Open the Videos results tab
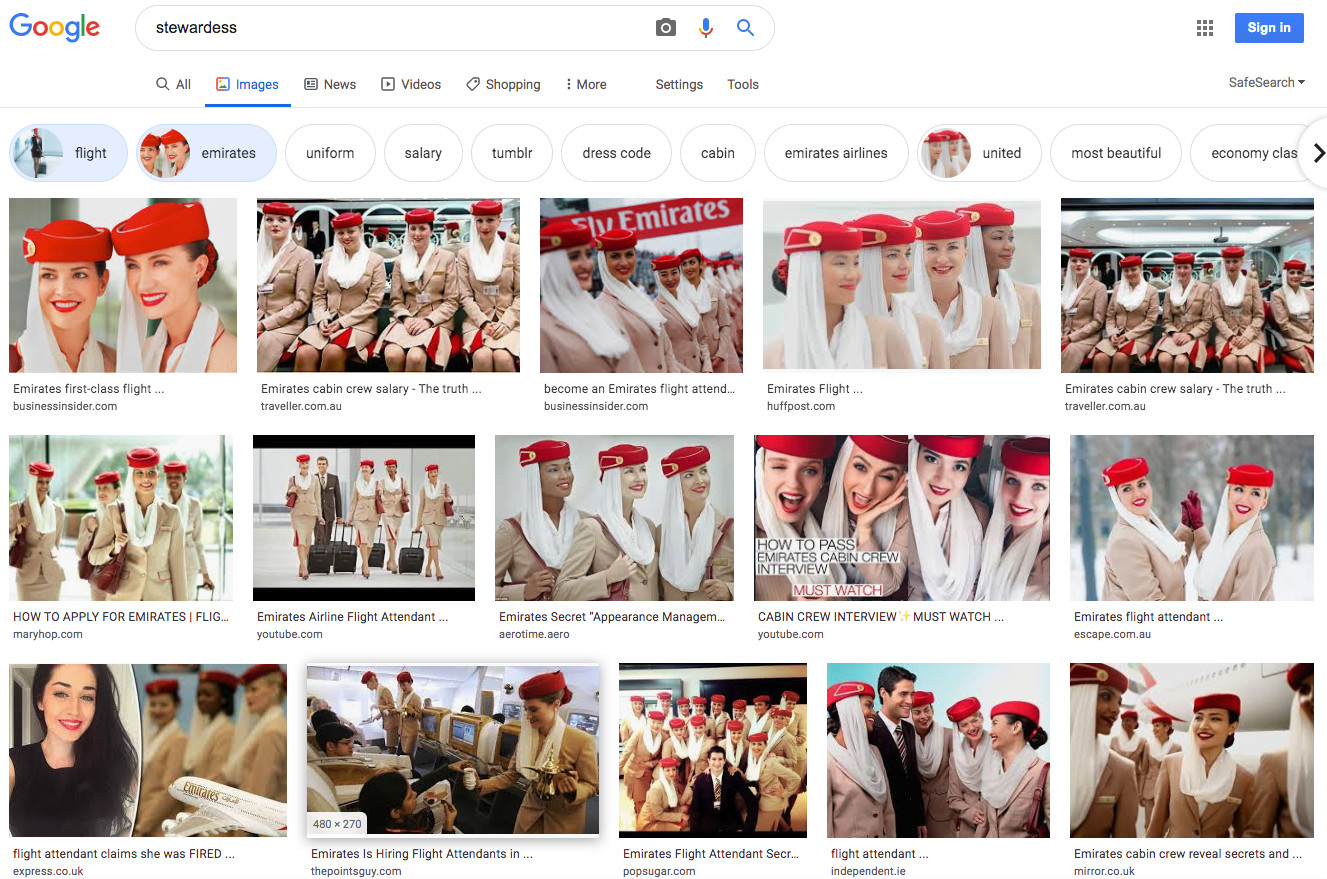1327x879 pixels. click(x=411, y=85)
